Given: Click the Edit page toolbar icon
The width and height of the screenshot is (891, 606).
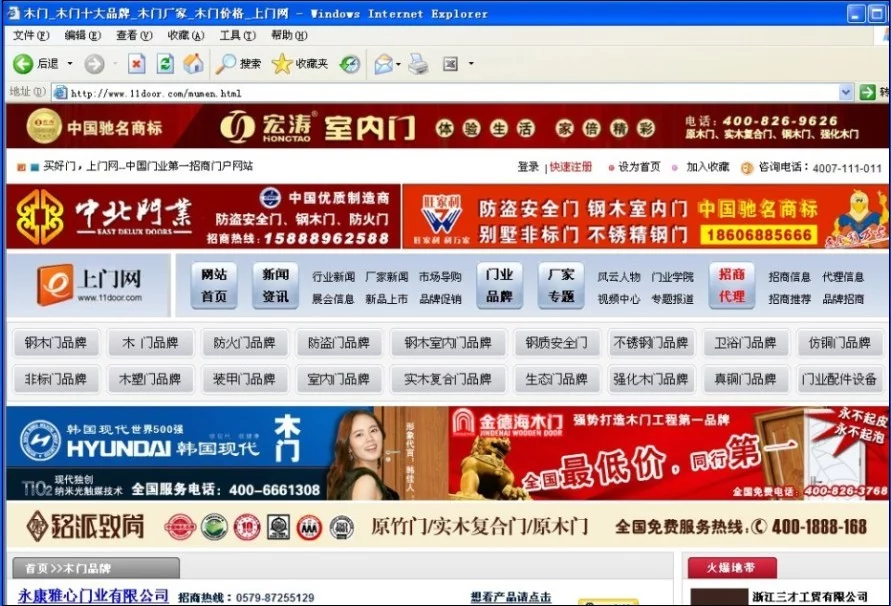Looking at the screenshot, I should pos(451,64).
